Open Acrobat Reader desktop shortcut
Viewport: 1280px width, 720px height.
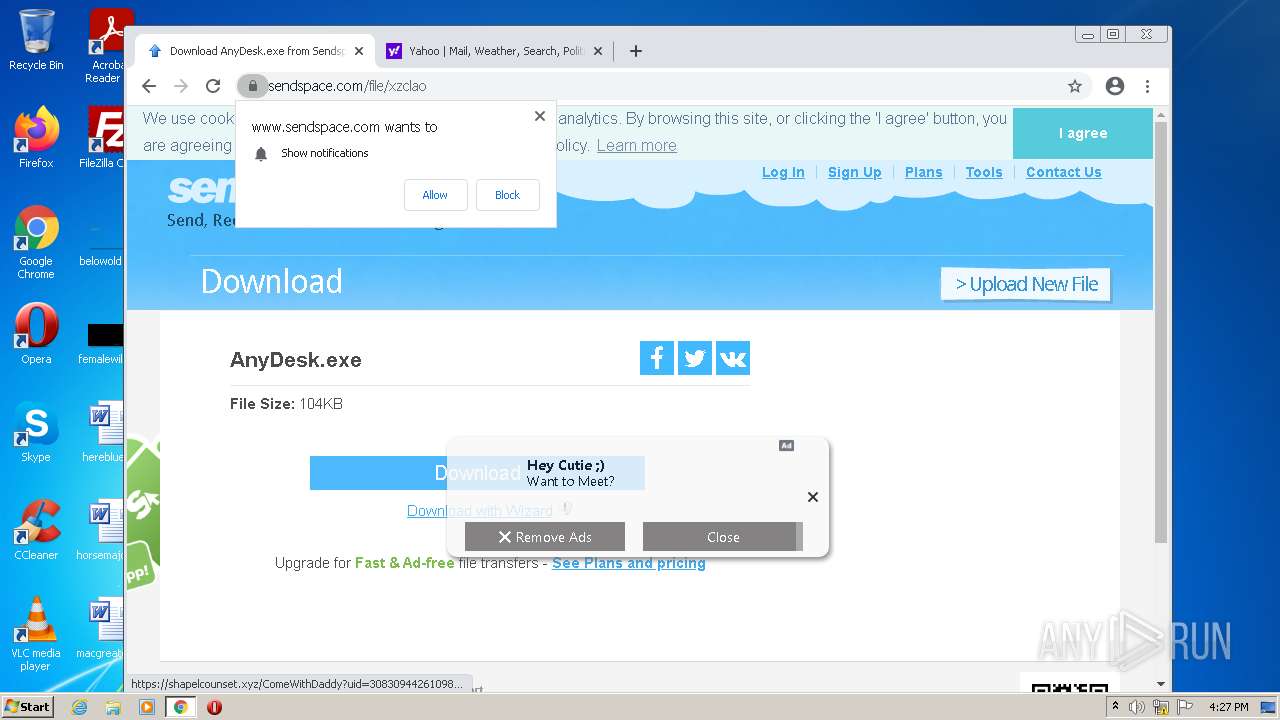point(106,46)
